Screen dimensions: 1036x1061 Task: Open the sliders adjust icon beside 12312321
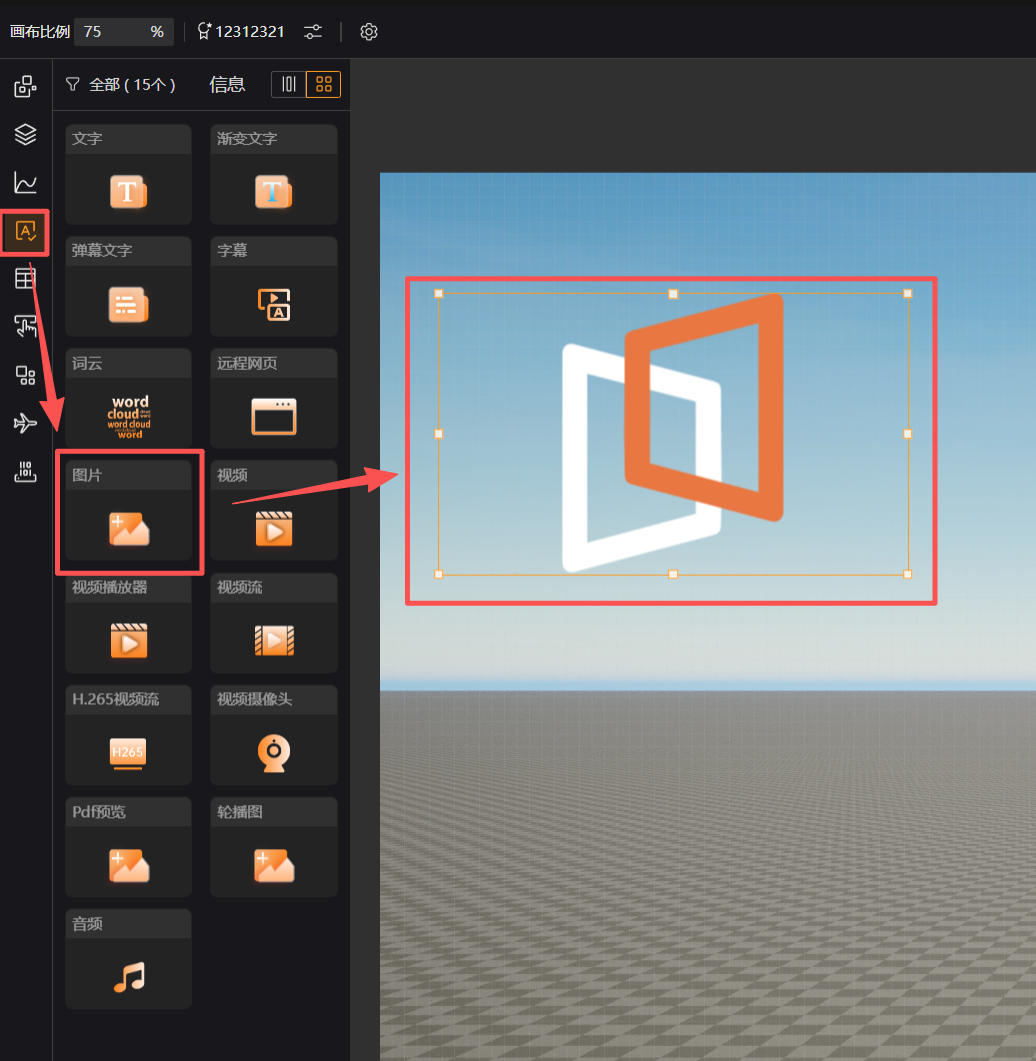(313, 32)
